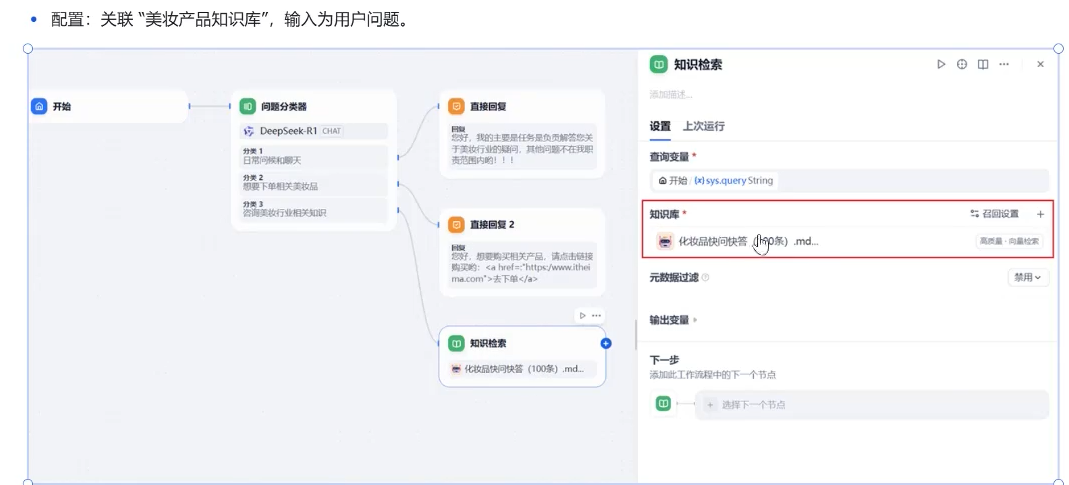
Task: Open the ellipsis menu above canvas 知识检索 node
Action: pos(597,315)
